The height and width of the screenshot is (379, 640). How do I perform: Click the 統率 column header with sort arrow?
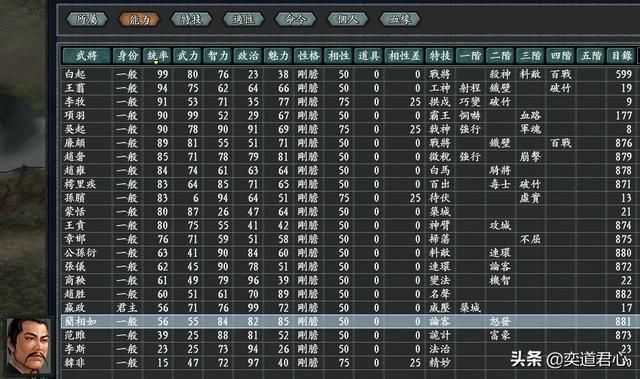157,55
